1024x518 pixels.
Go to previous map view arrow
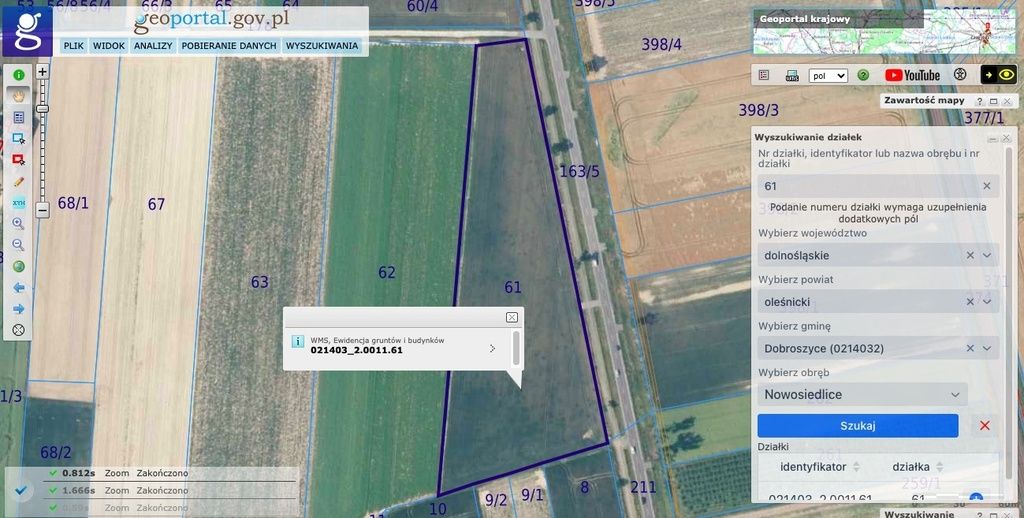pyautogui.click(x=19, y=287)
